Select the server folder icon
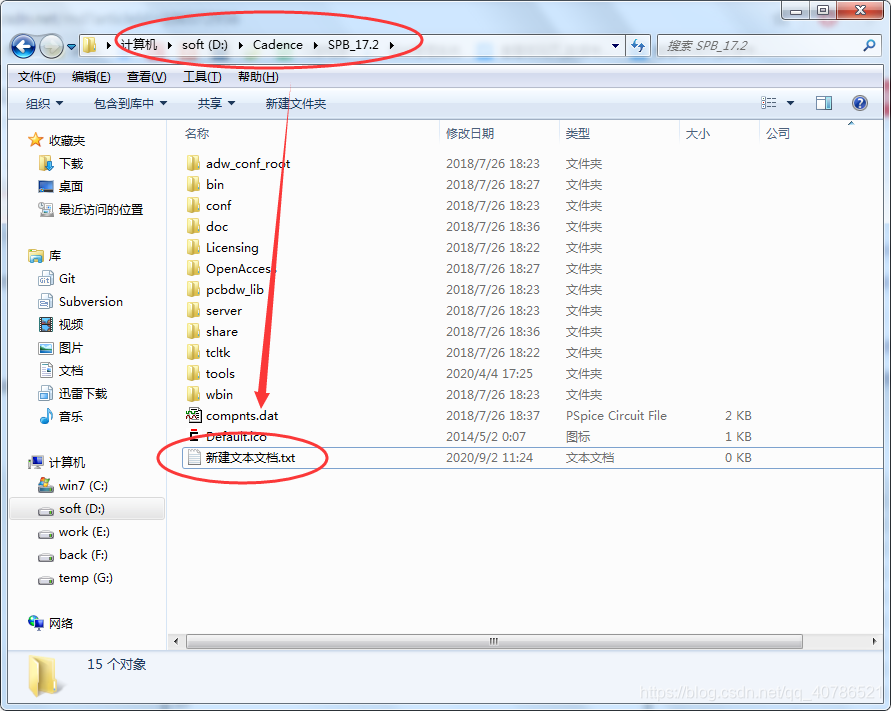Screen dimensions: 891x711 pyautogui.click(x=193, y=311)
